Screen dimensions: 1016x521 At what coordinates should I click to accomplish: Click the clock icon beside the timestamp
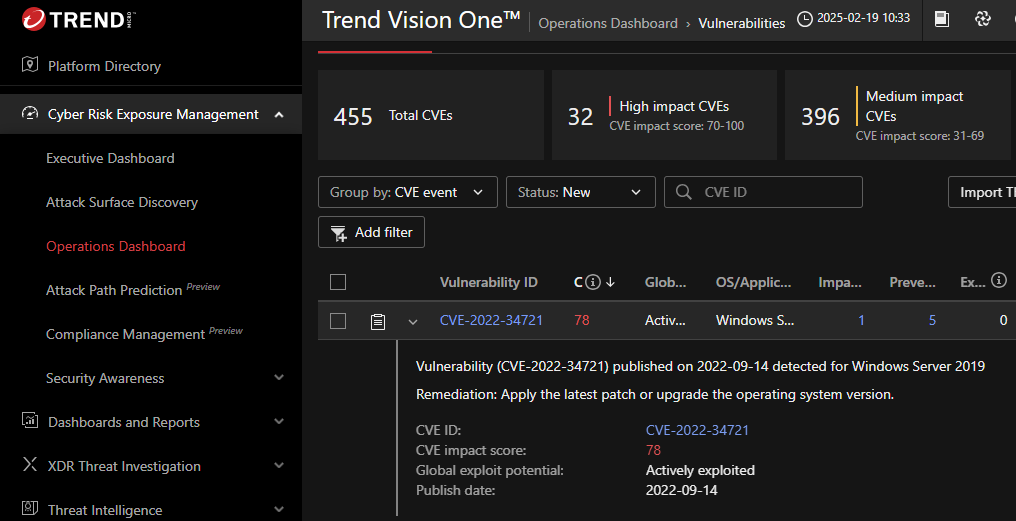(806, 19)
